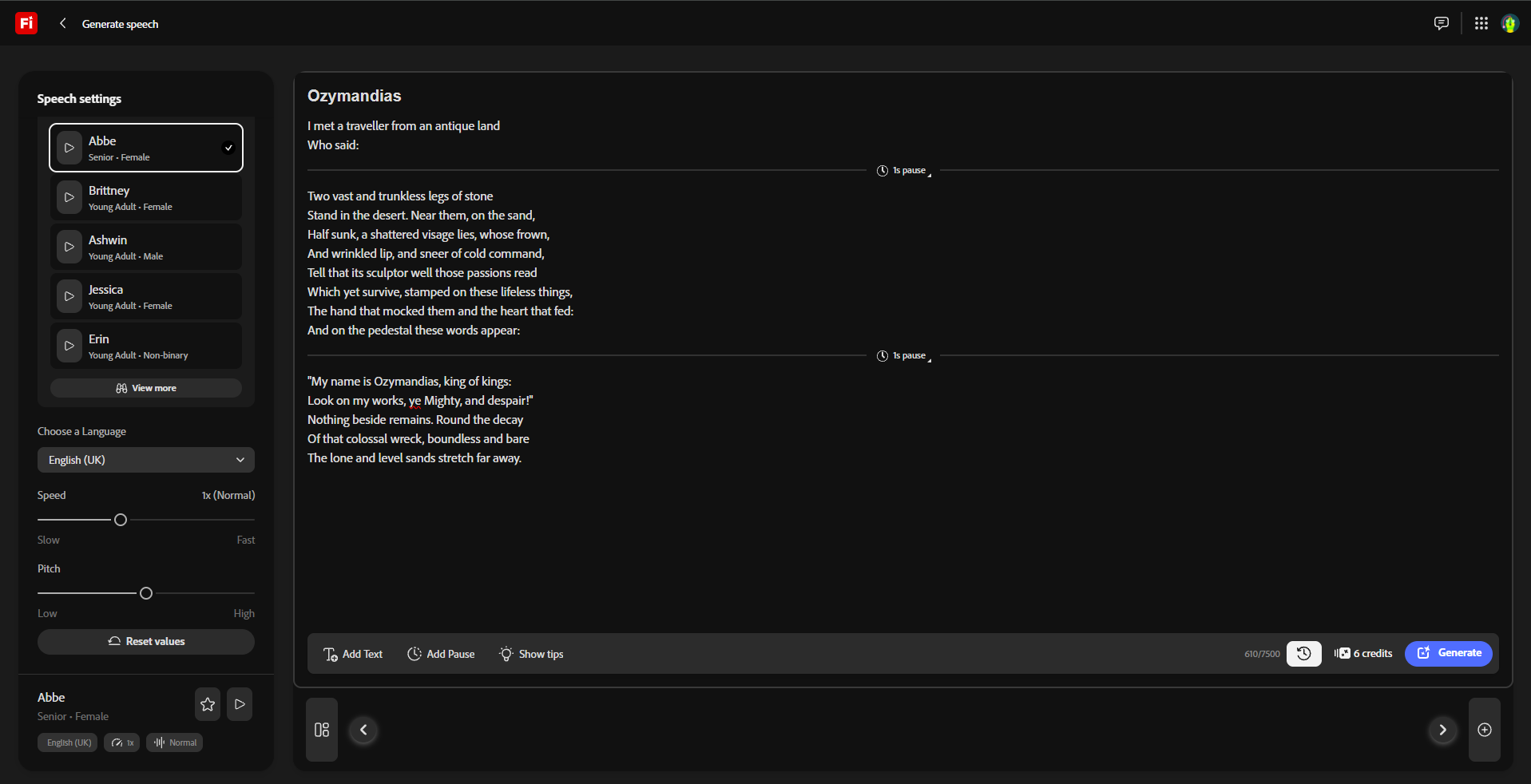This screenshot has width=1531, height=784.
Task: Click the Speed slider handle
Action: pos(121,520)
